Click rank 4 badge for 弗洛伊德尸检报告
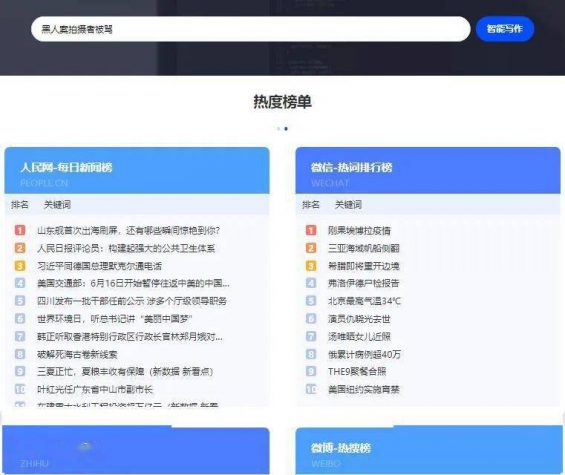This screenshot has width=565, height=475. [x=311, y=283]
